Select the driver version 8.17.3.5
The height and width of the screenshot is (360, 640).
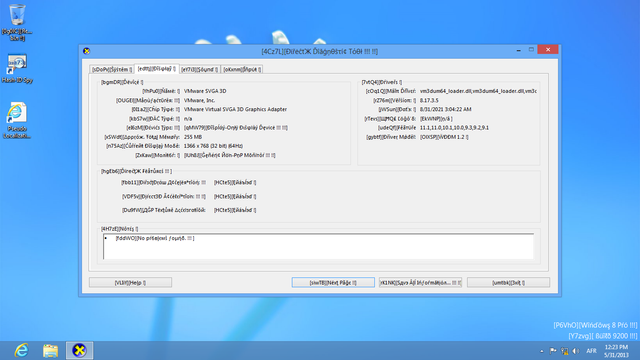[429, 100]
